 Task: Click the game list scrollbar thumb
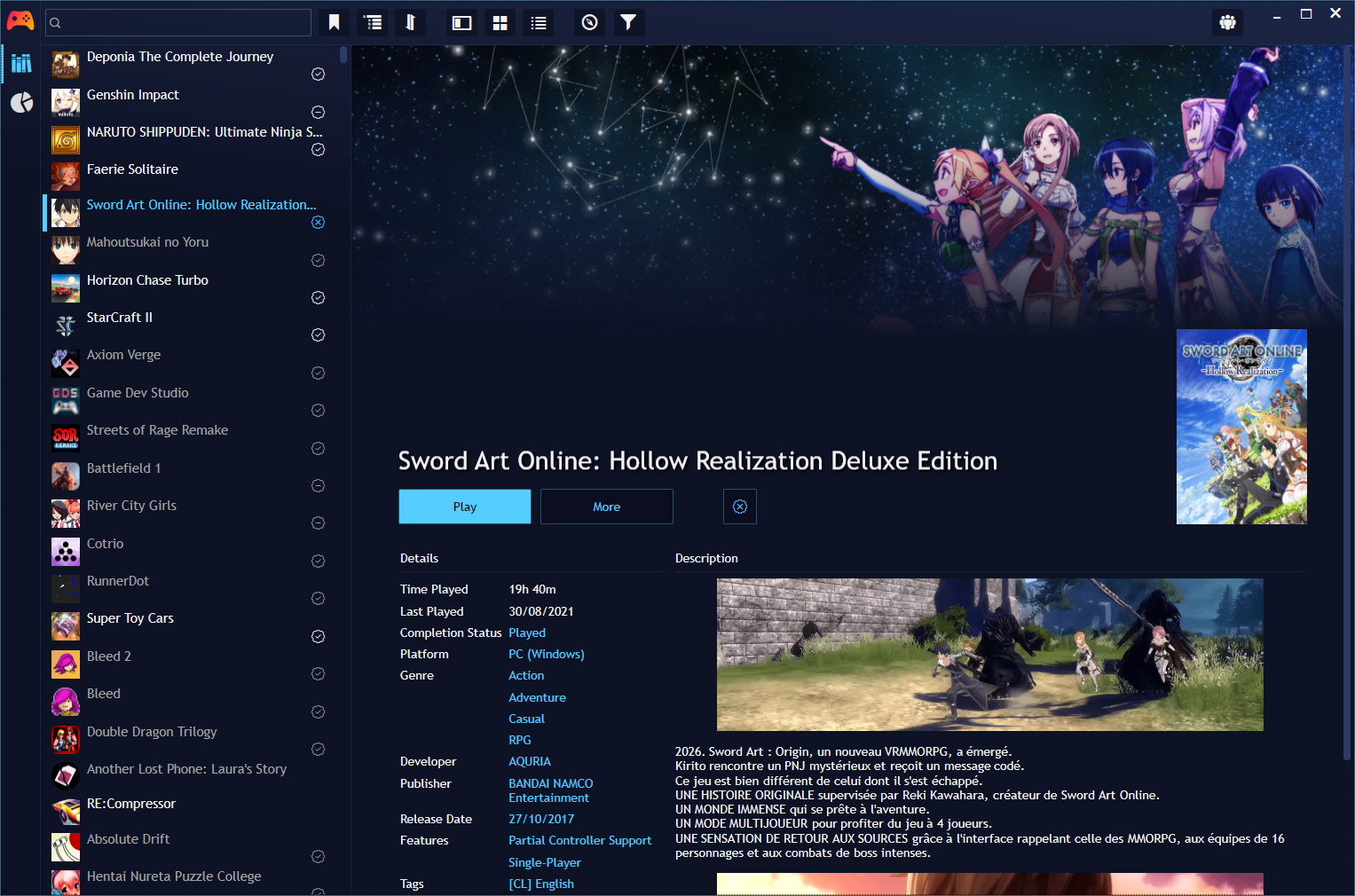pos(343,54)
